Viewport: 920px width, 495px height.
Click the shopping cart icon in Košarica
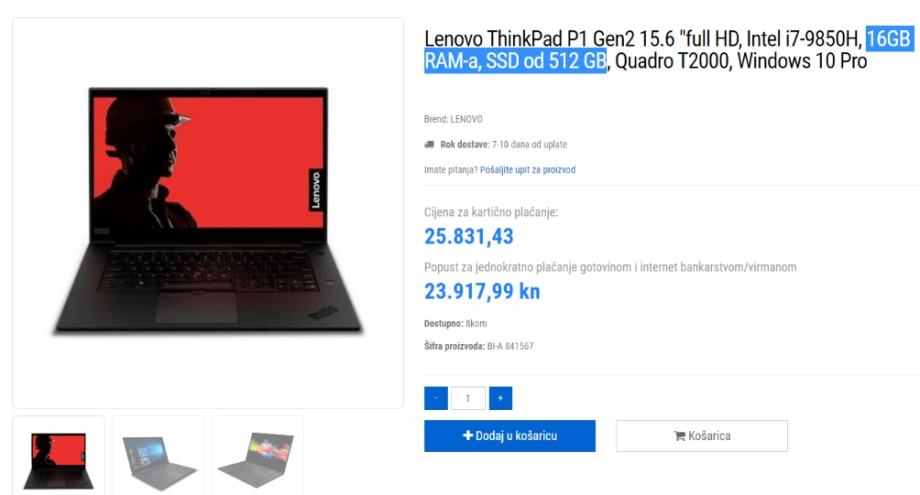[x=679, y=436]
